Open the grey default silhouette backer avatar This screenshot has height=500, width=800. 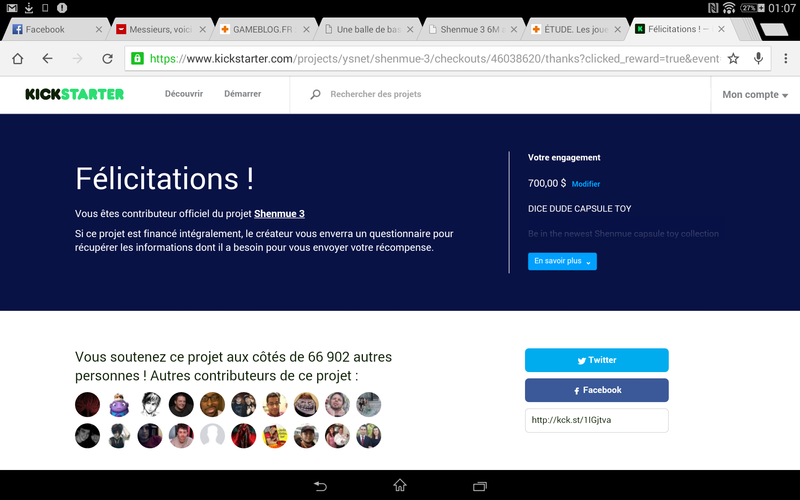click(212, 436)
